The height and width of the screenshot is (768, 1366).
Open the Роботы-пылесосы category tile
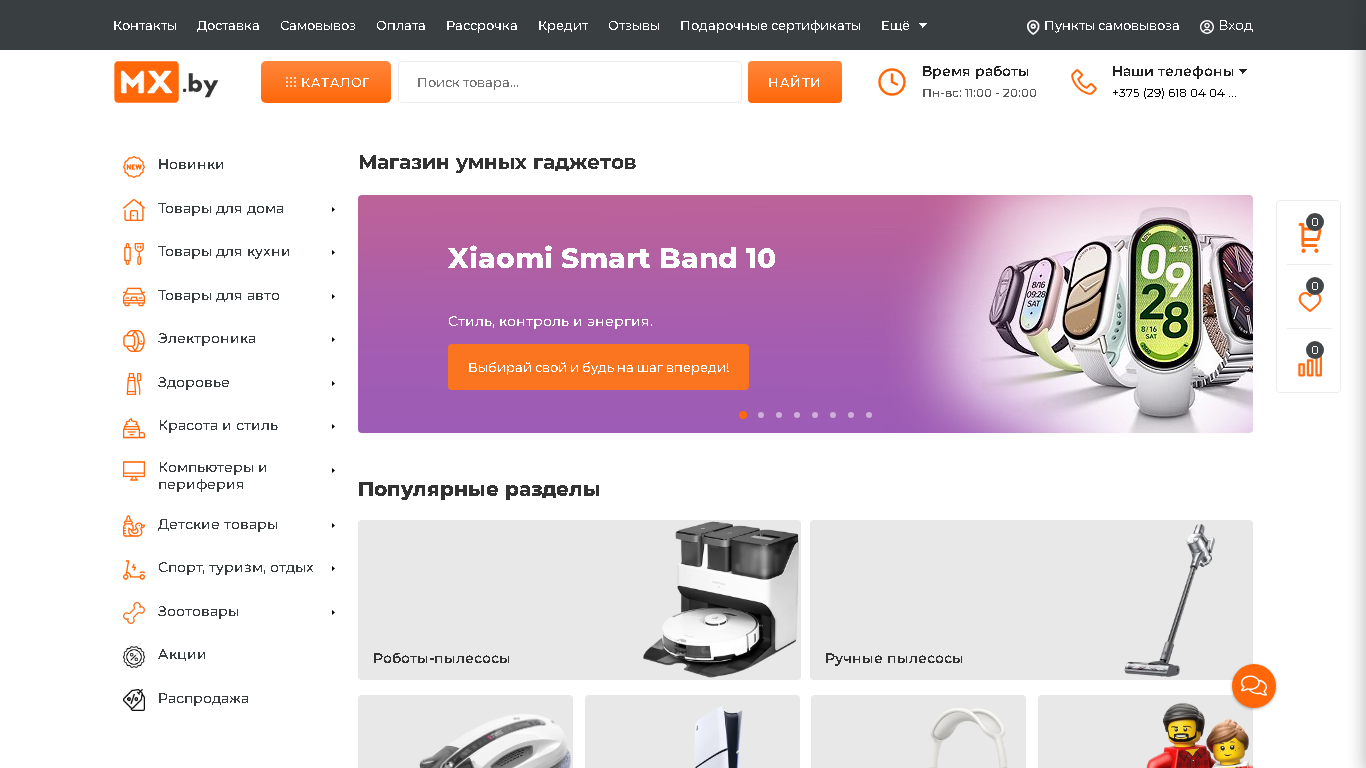(x=579, y=600)
